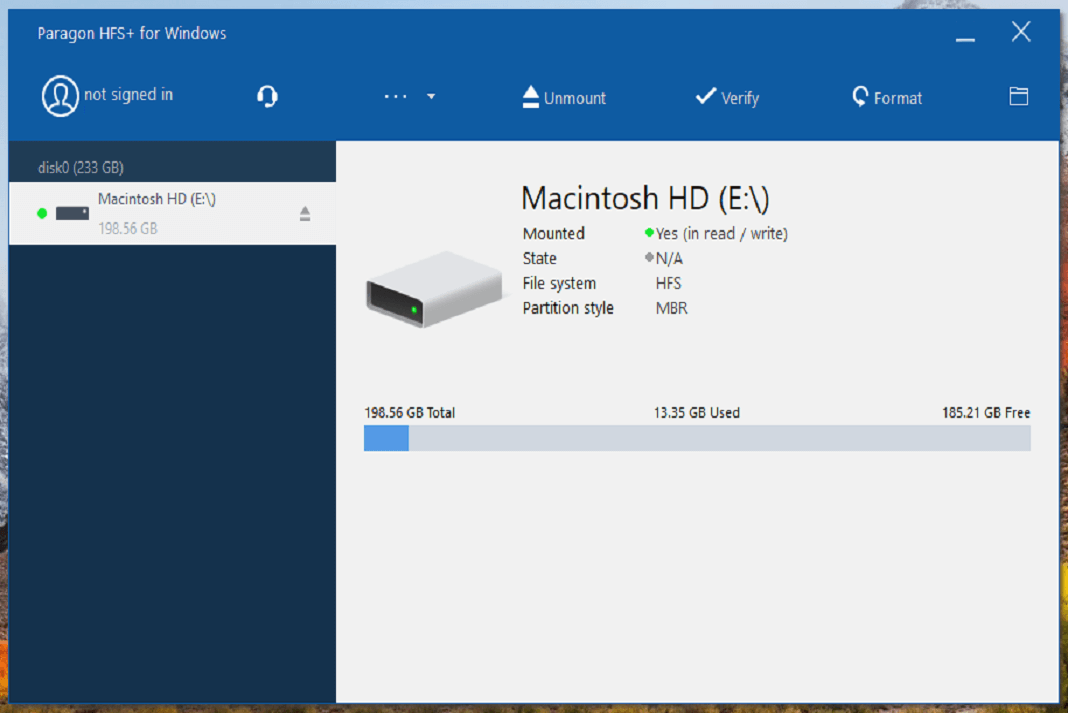Click the Format label in the toolbar
Viewport: 1068px width, 713px height.
(898, 98)
